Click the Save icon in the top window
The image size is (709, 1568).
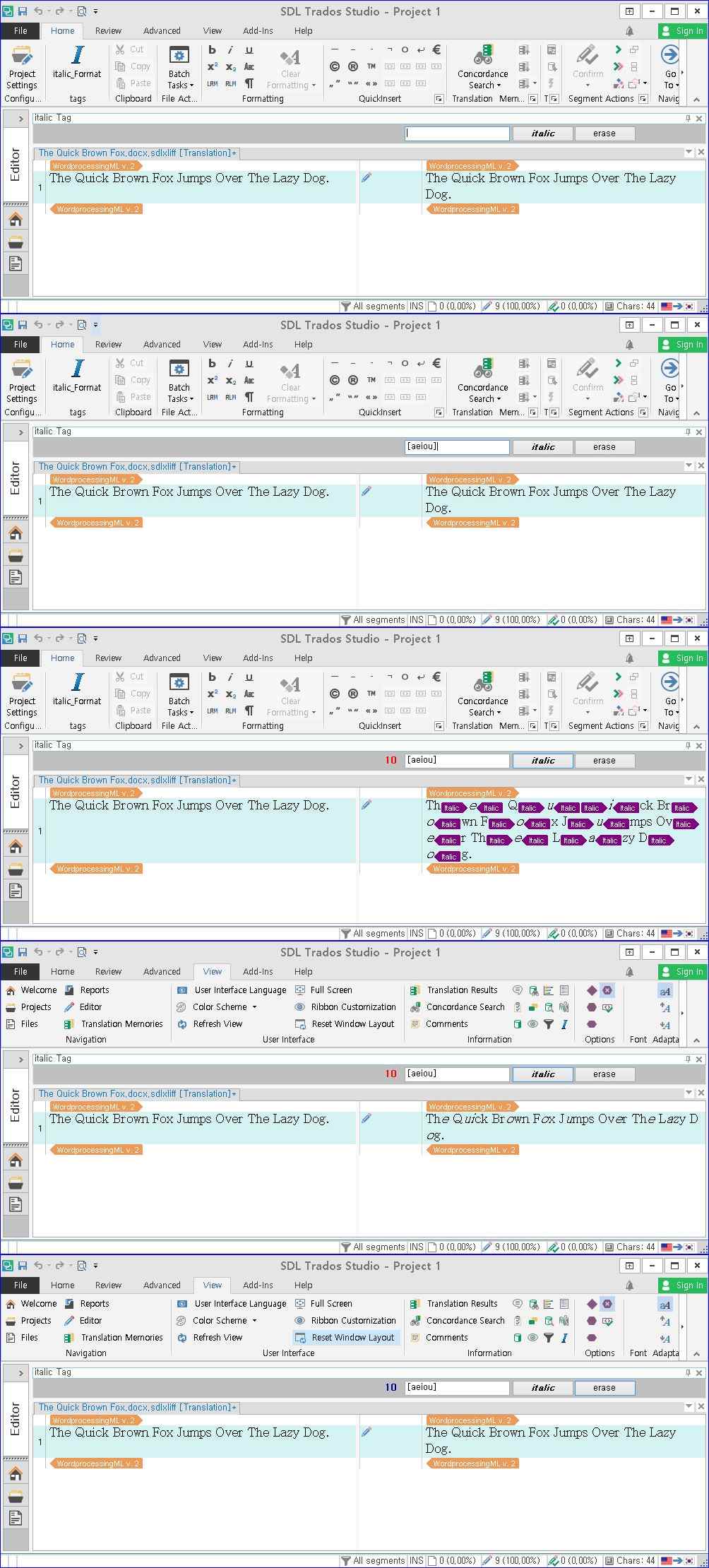[x=23, y=11]
